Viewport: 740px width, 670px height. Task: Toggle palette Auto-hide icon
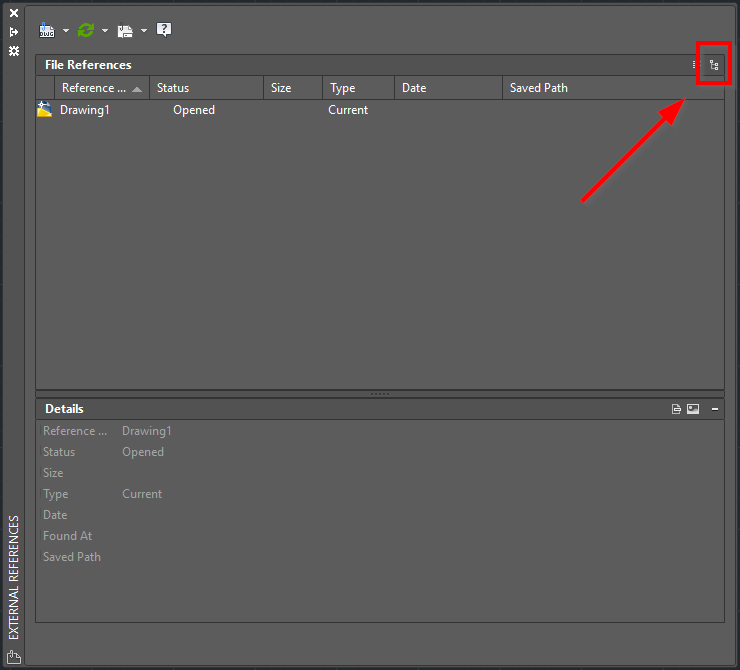click(x=14, y=32)
